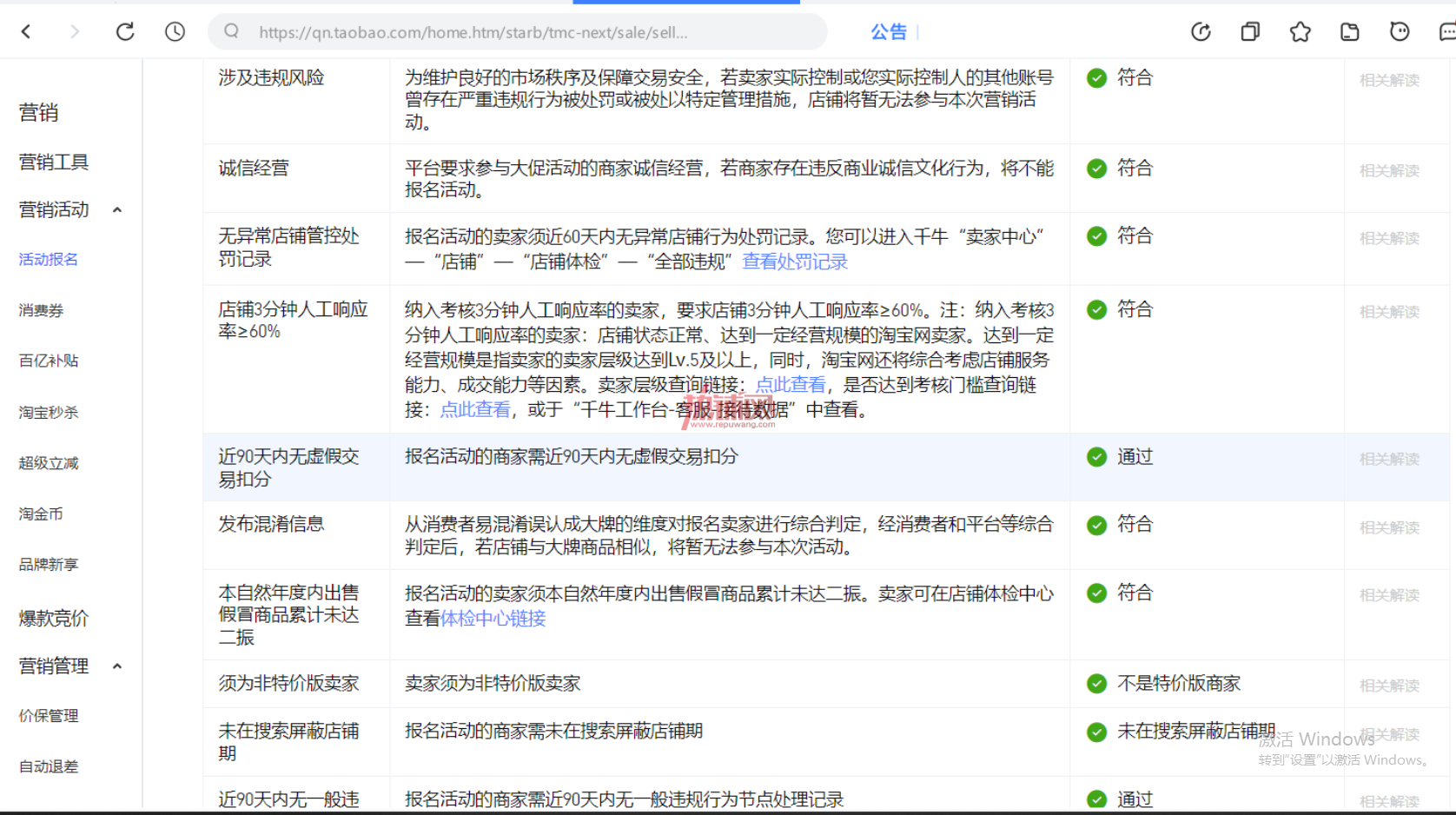
Task: Click the 公告 announcement button
Action: click(889, 32)
